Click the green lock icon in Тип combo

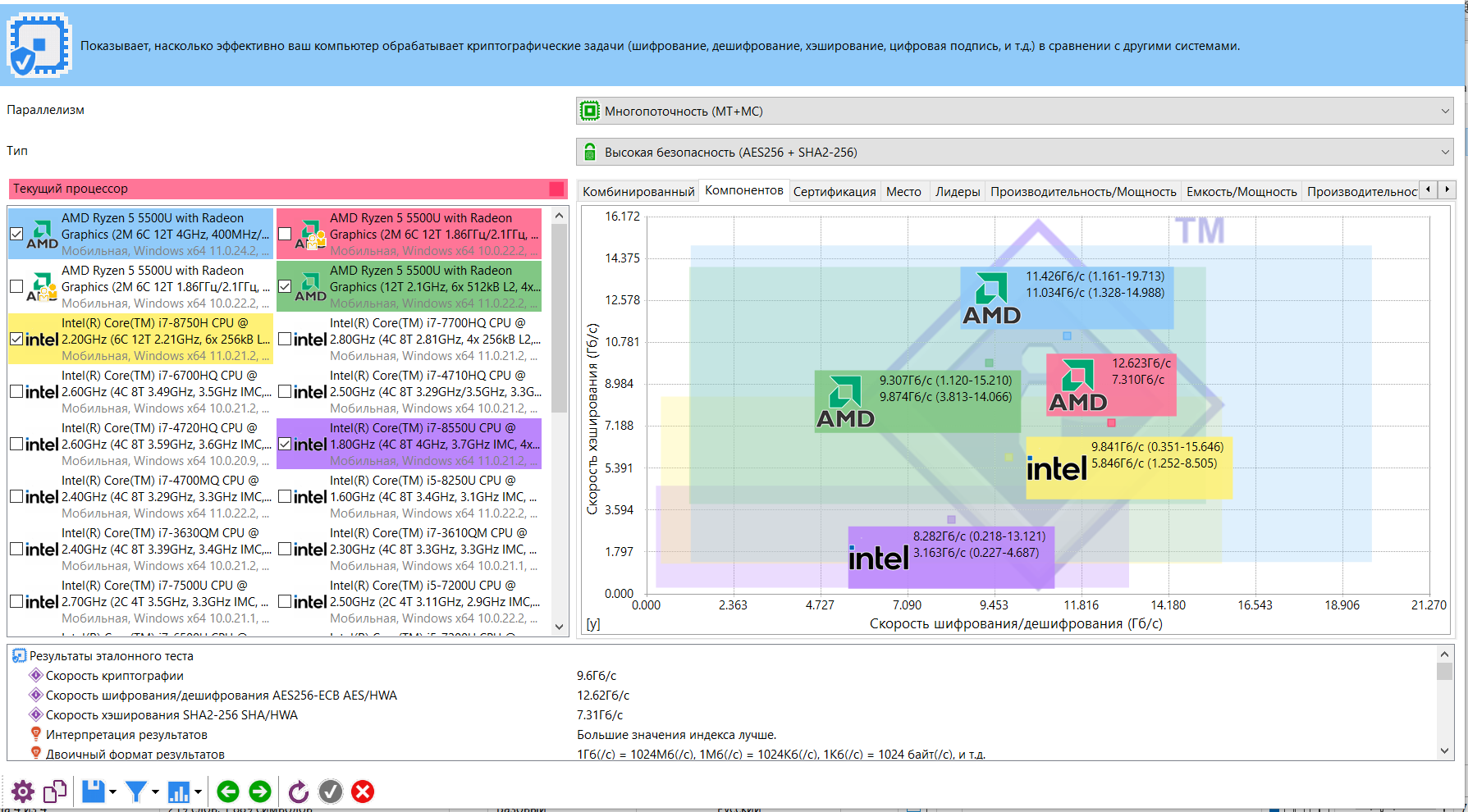(x=589, y=152)
